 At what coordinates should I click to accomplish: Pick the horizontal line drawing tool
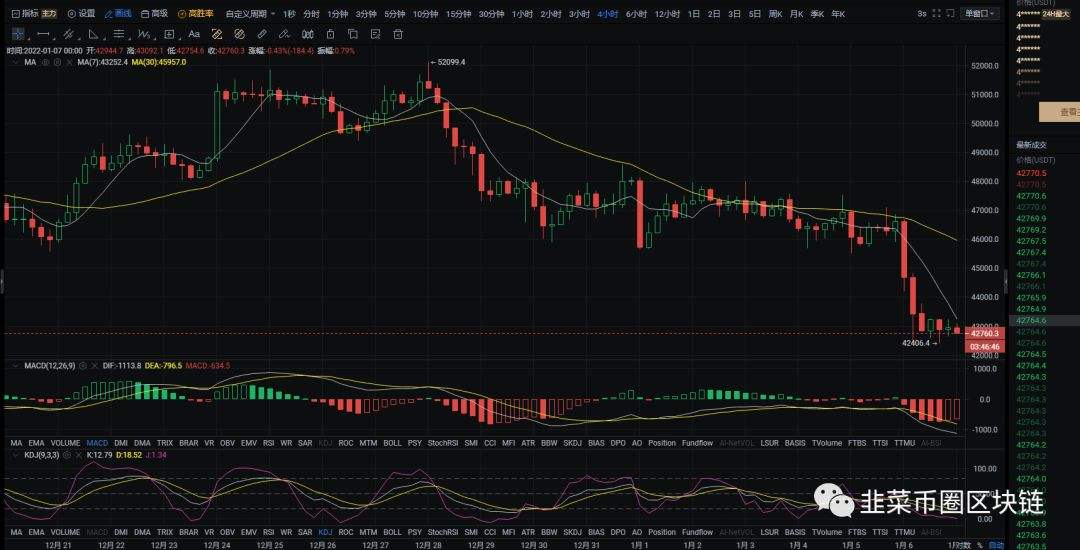(x=43, y=34)
